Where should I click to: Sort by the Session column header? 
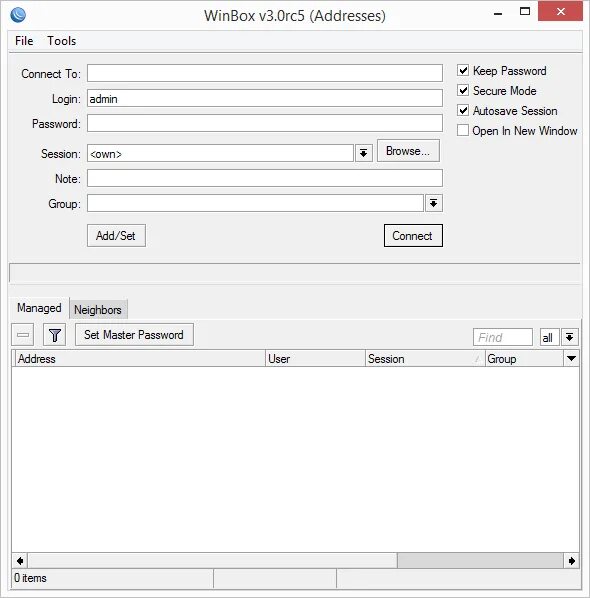(x=425, y=358)
